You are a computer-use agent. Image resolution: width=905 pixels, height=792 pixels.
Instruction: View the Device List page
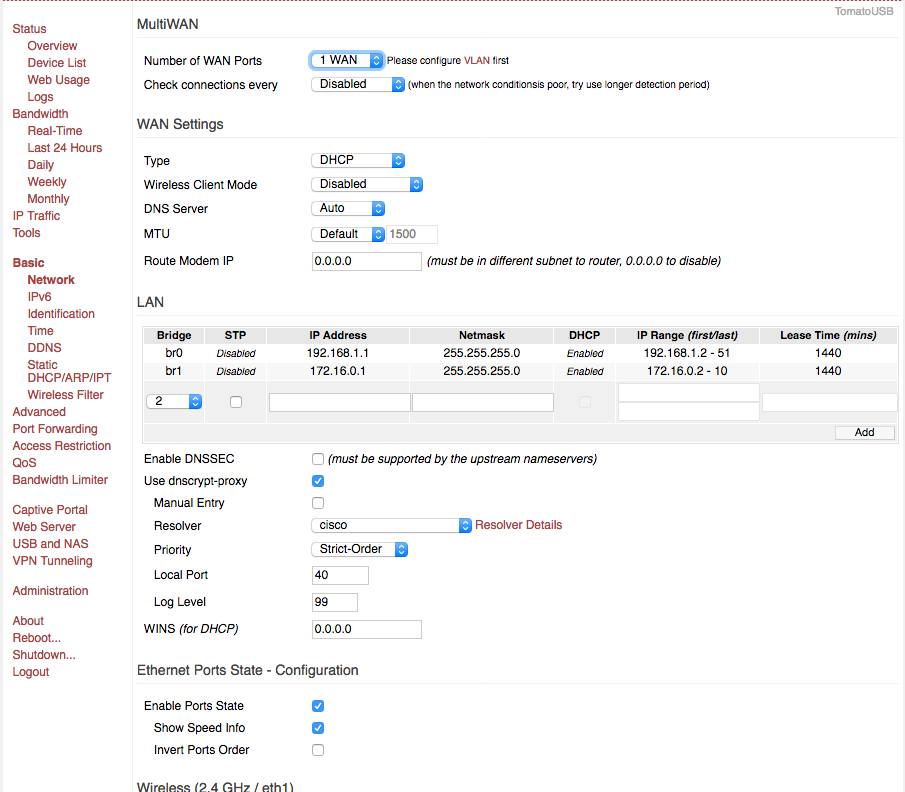coord(57,62)
